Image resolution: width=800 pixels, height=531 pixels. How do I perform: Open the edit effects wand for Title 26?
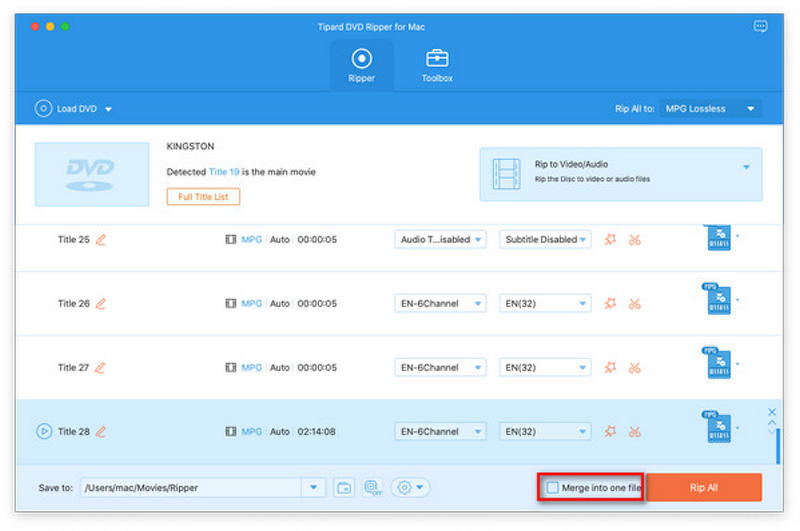click(610, 304)
